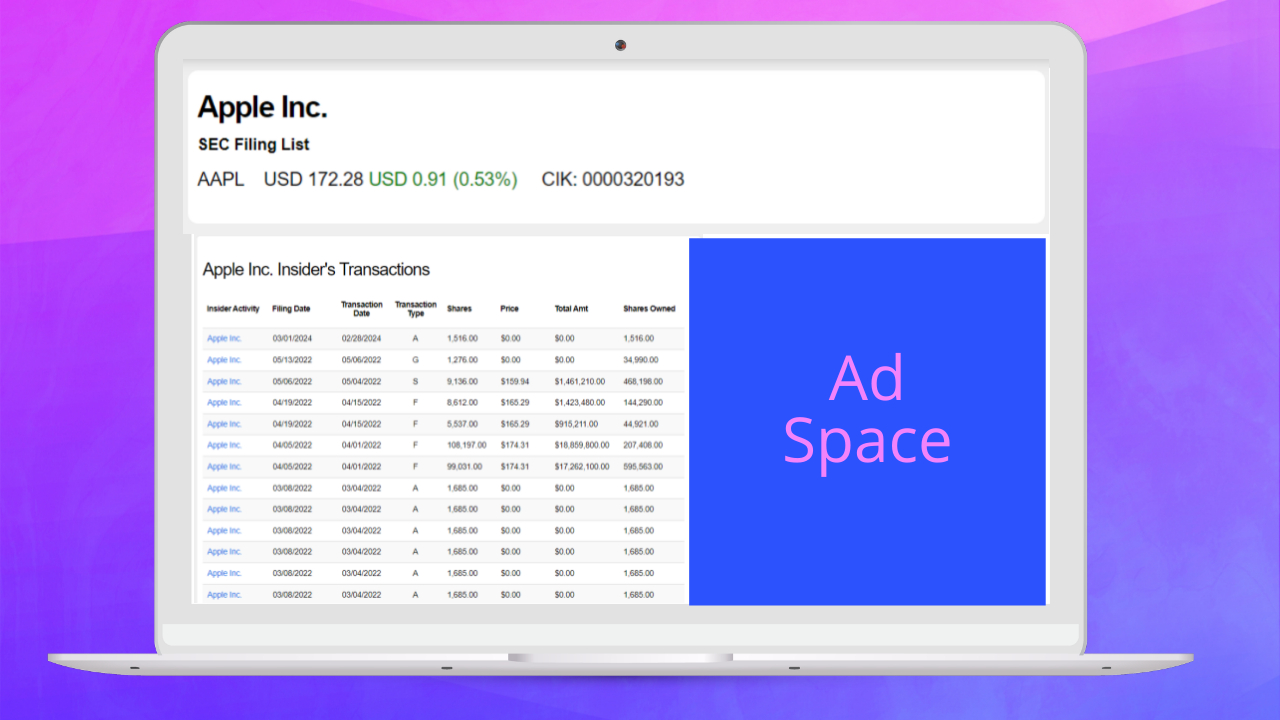Sort by the Transaction Type header
Image resolution: width=1280 pixels, height=720 pixels.
click(415, 308)
